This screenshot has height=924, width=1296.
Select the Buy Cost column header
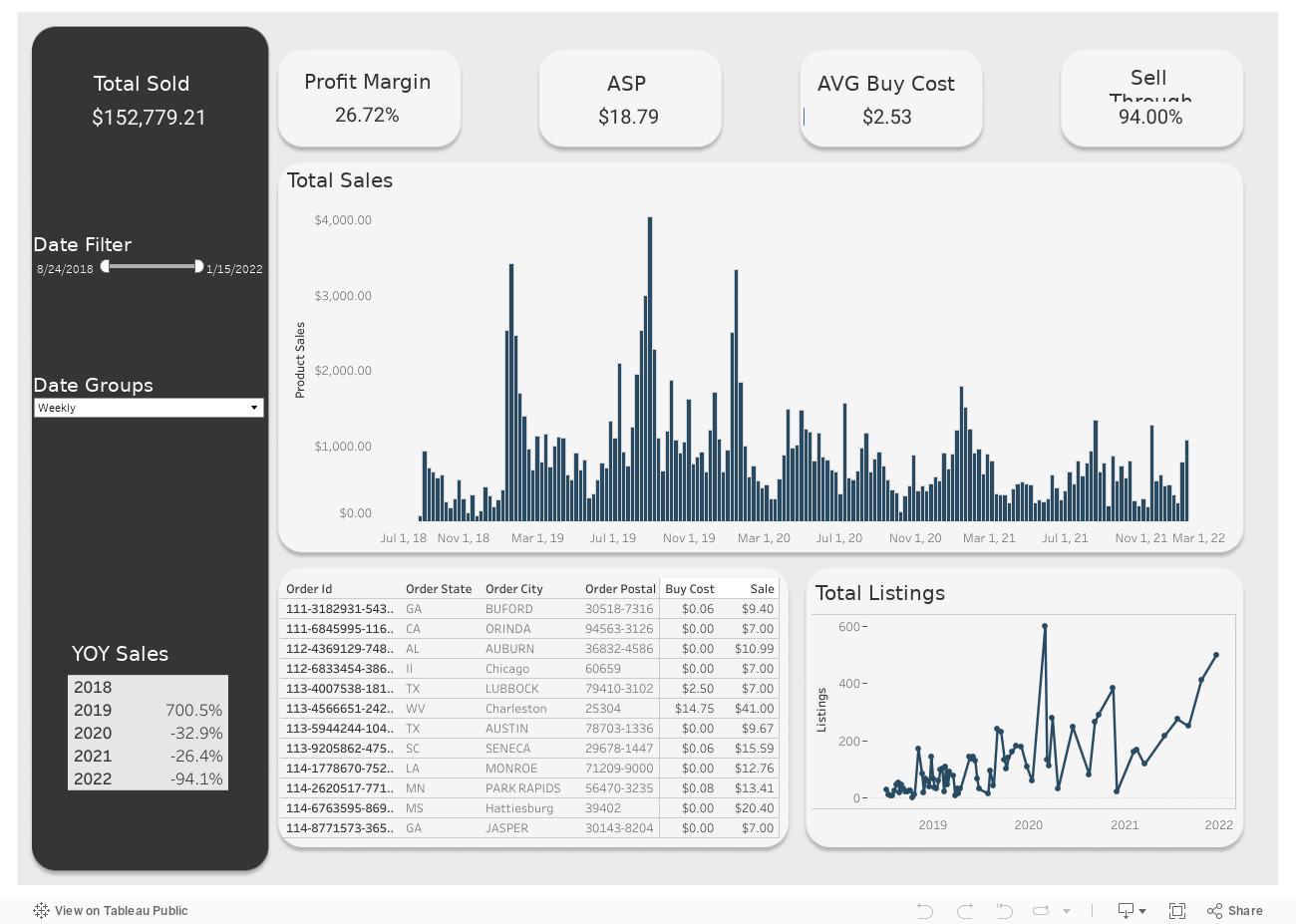pos(690,589)
